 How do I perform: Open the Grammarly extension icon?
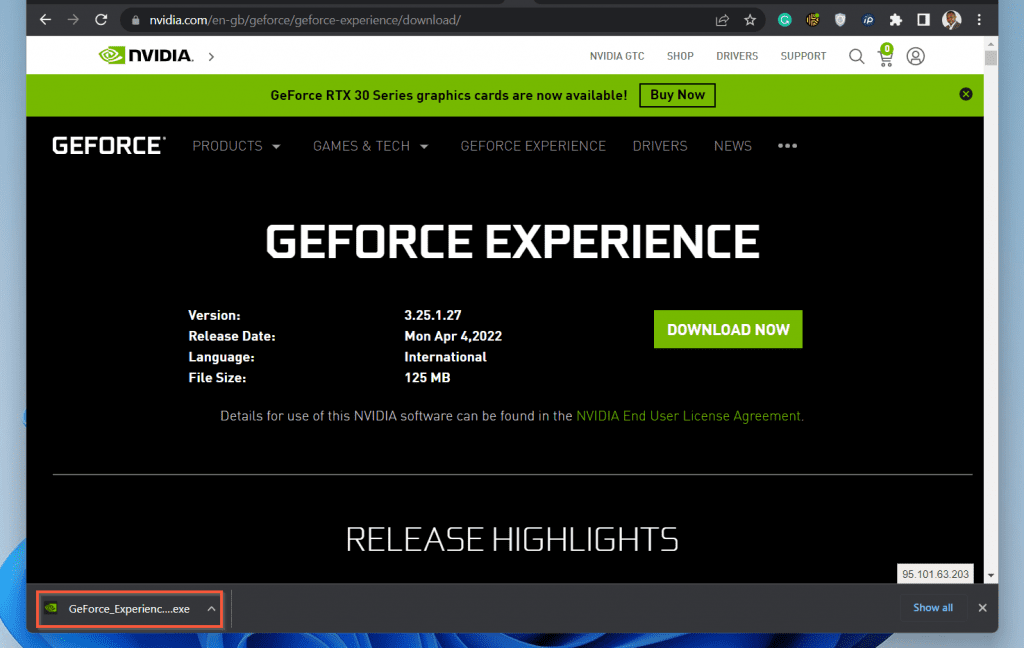click(x=784, y=20)
